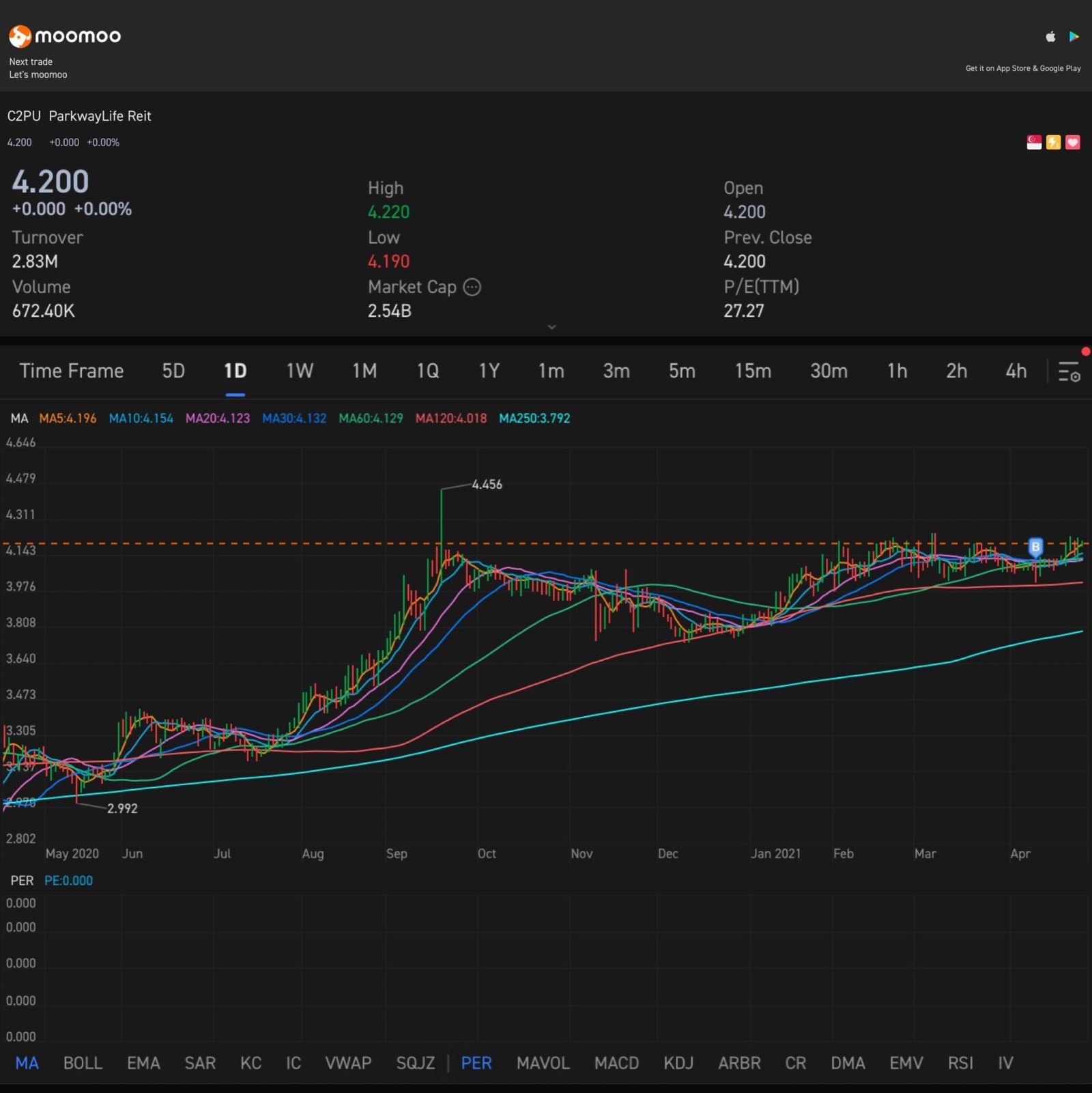This screenshot has height=1093, width=1092.
Task: Select the PER sub-indicator
Action: click(476, 1063)
